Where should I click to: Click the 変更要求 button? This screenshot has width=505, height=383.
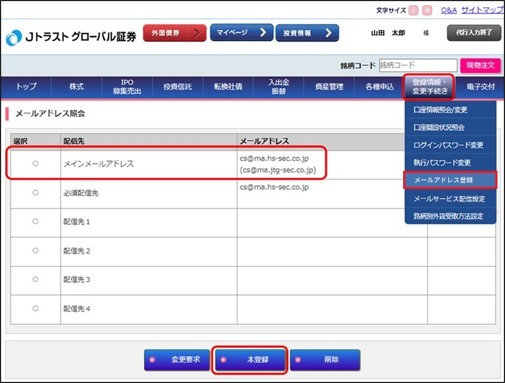point(177,360)
